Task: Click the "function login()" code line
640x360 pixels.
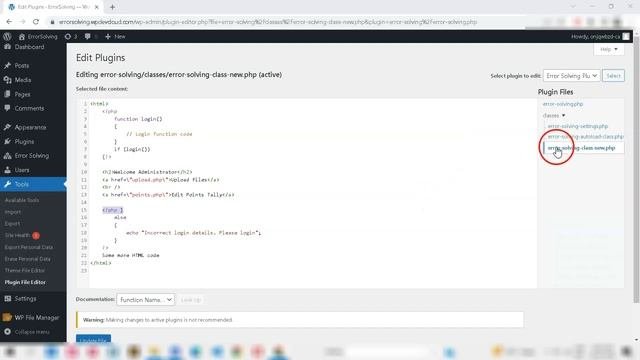Action: pos(138,119)
